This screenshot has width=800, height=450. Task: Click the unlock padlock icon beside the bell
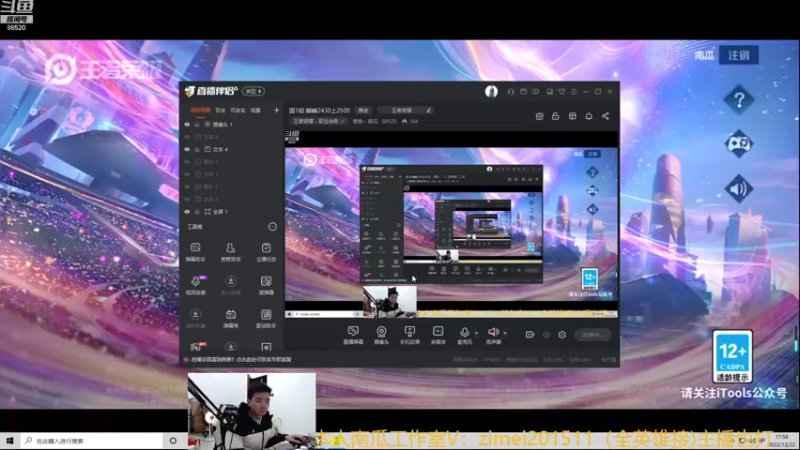point(556,116)
